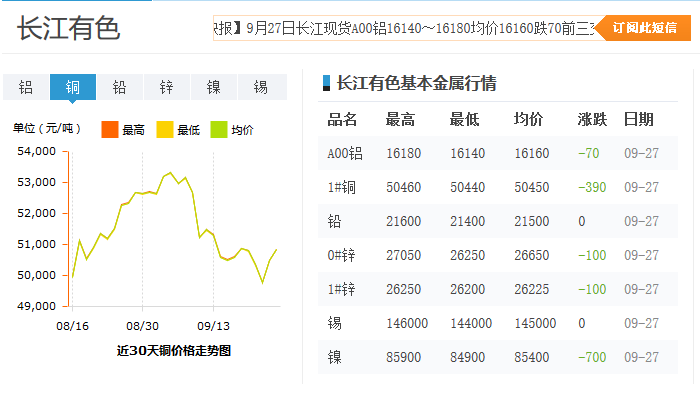The image size is (700, 406).
Task: Open the A00铝 row in table
Action: tap(345, 153)
